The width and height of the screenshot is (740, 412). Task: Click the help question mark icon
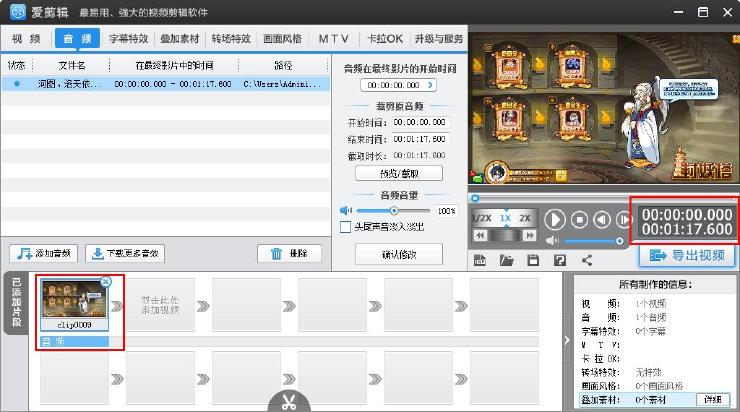click(x=560, y=260)
